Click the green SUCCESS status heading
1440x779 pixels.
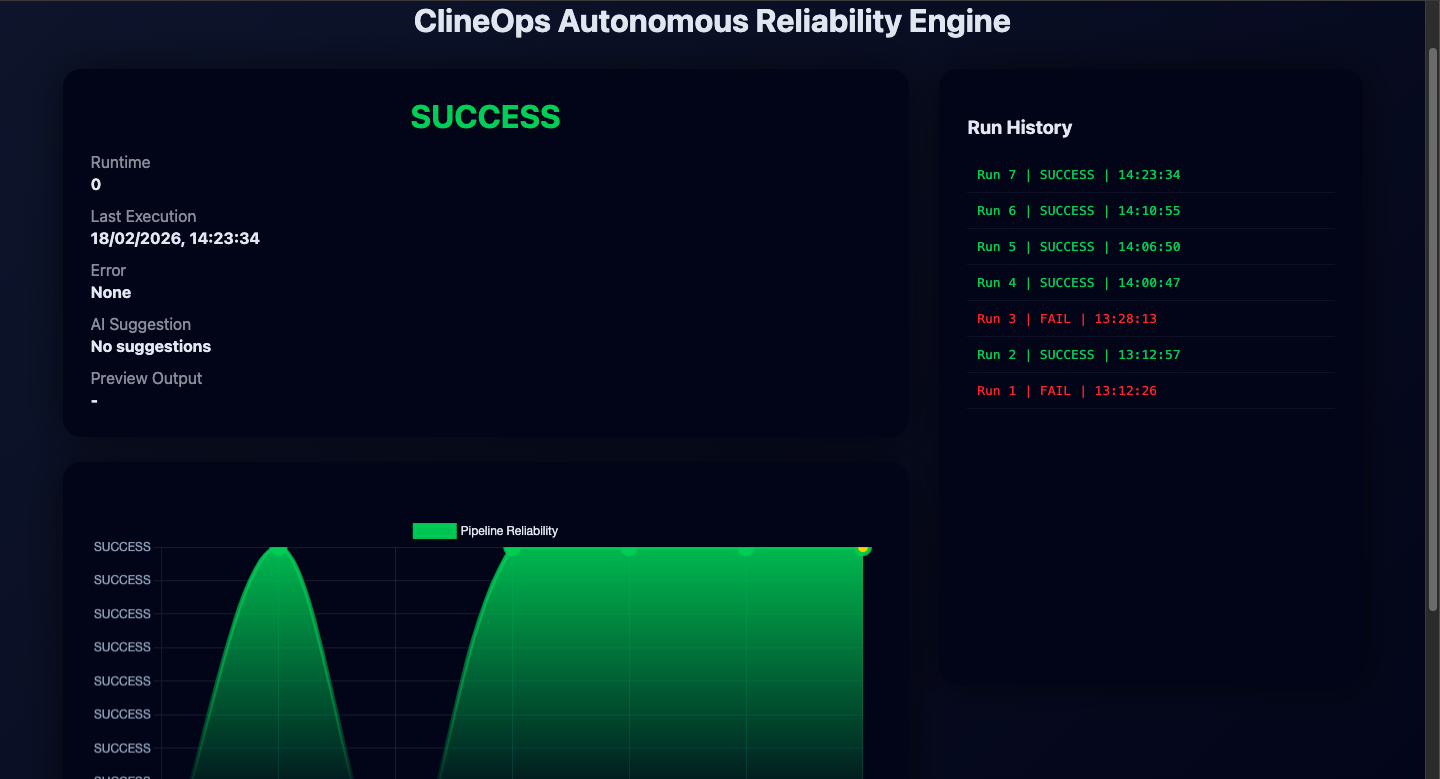(485, 117)
